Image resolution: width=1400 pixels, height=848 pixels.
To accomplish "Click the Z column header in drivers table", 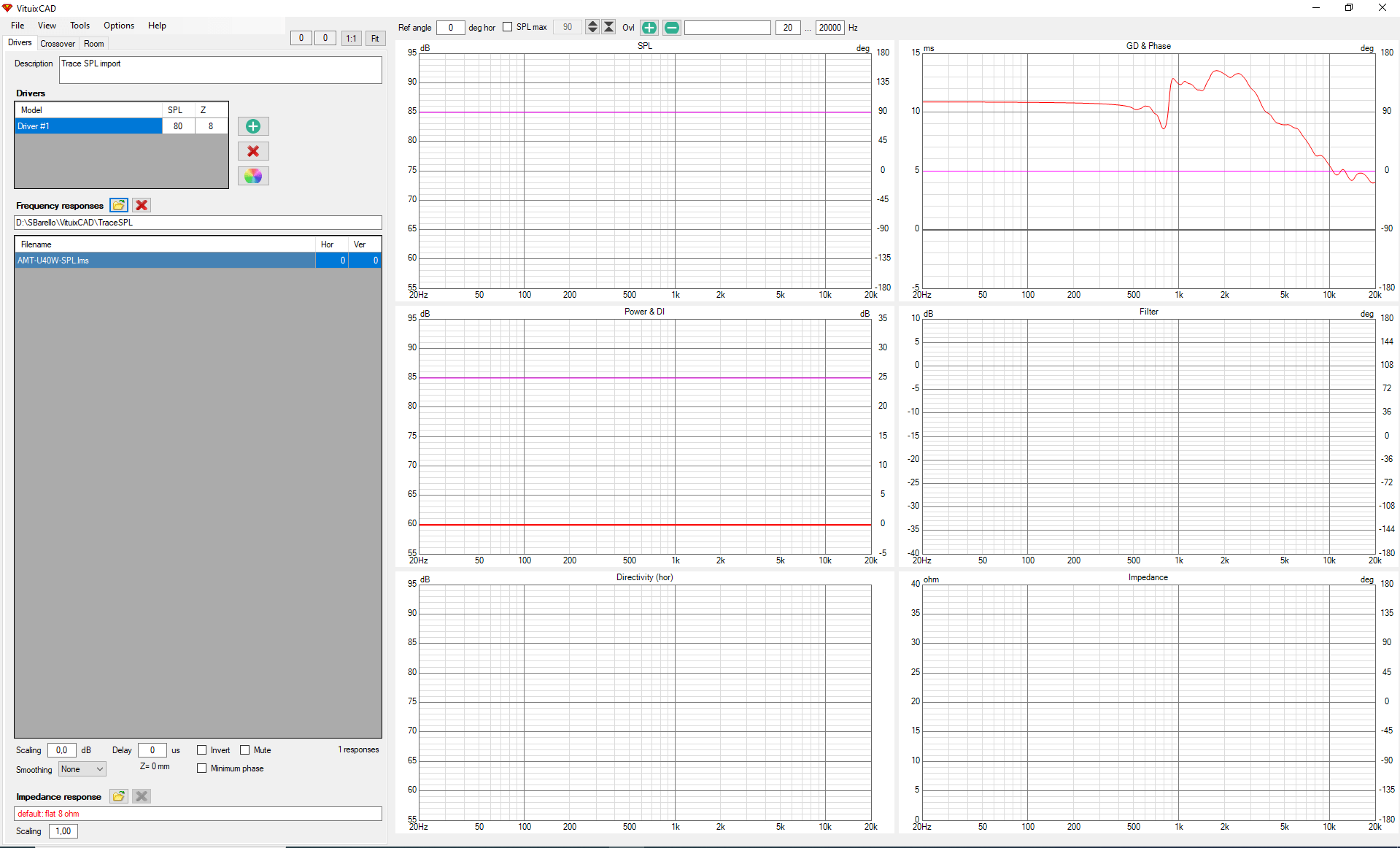I will click(x=212, y=110).
